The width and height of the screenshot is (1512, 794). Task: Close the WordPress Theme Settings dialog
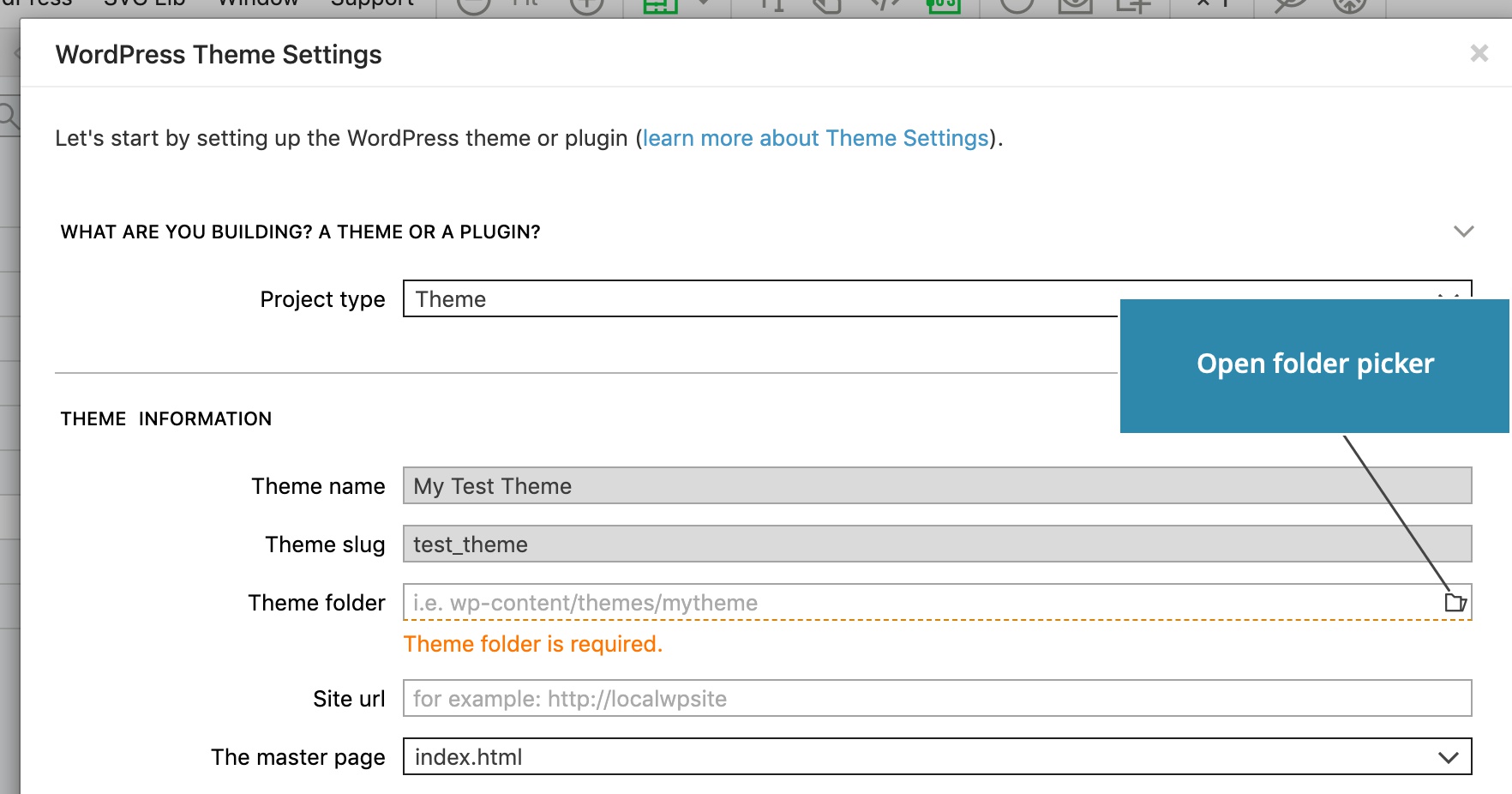pos(1479,53)
